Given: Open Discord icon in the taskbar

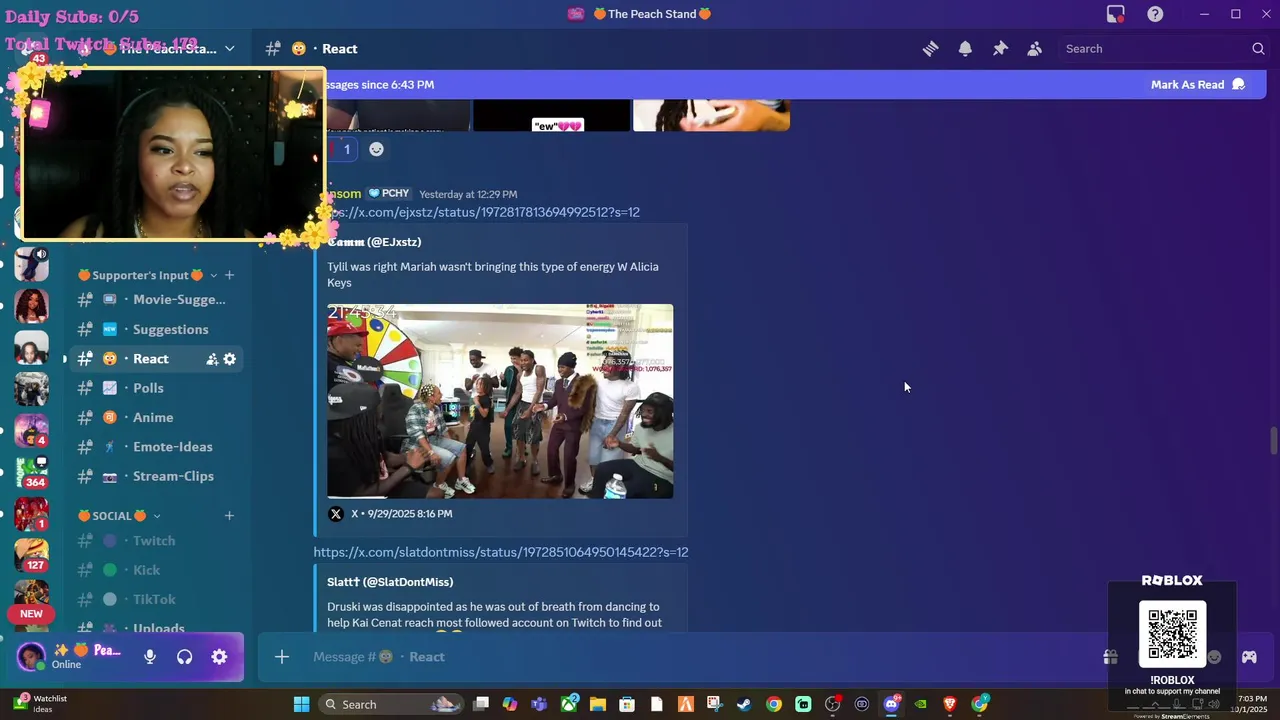Looking at the screenshot, I should pos(891,704).
